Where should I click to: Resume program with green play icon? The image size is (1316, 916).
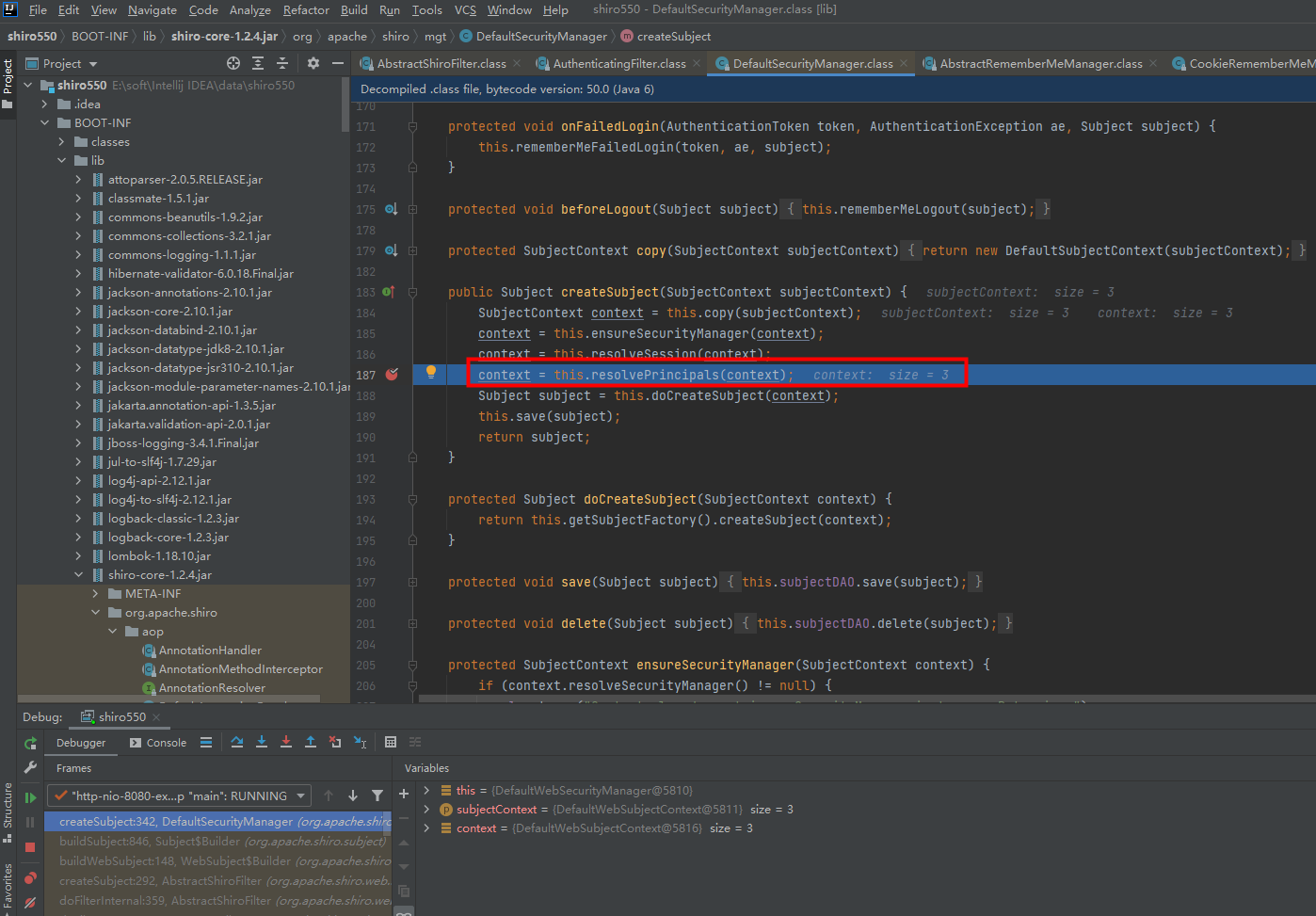(30, 797)
